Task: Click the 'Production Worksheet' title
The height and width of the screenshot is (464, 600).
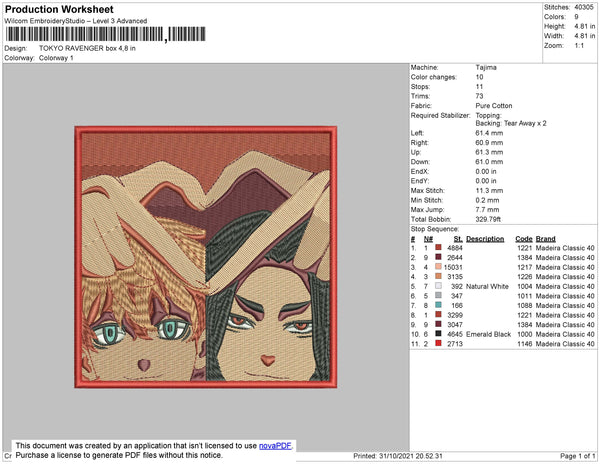Action: pyautogui.click(x=59, y=9)
